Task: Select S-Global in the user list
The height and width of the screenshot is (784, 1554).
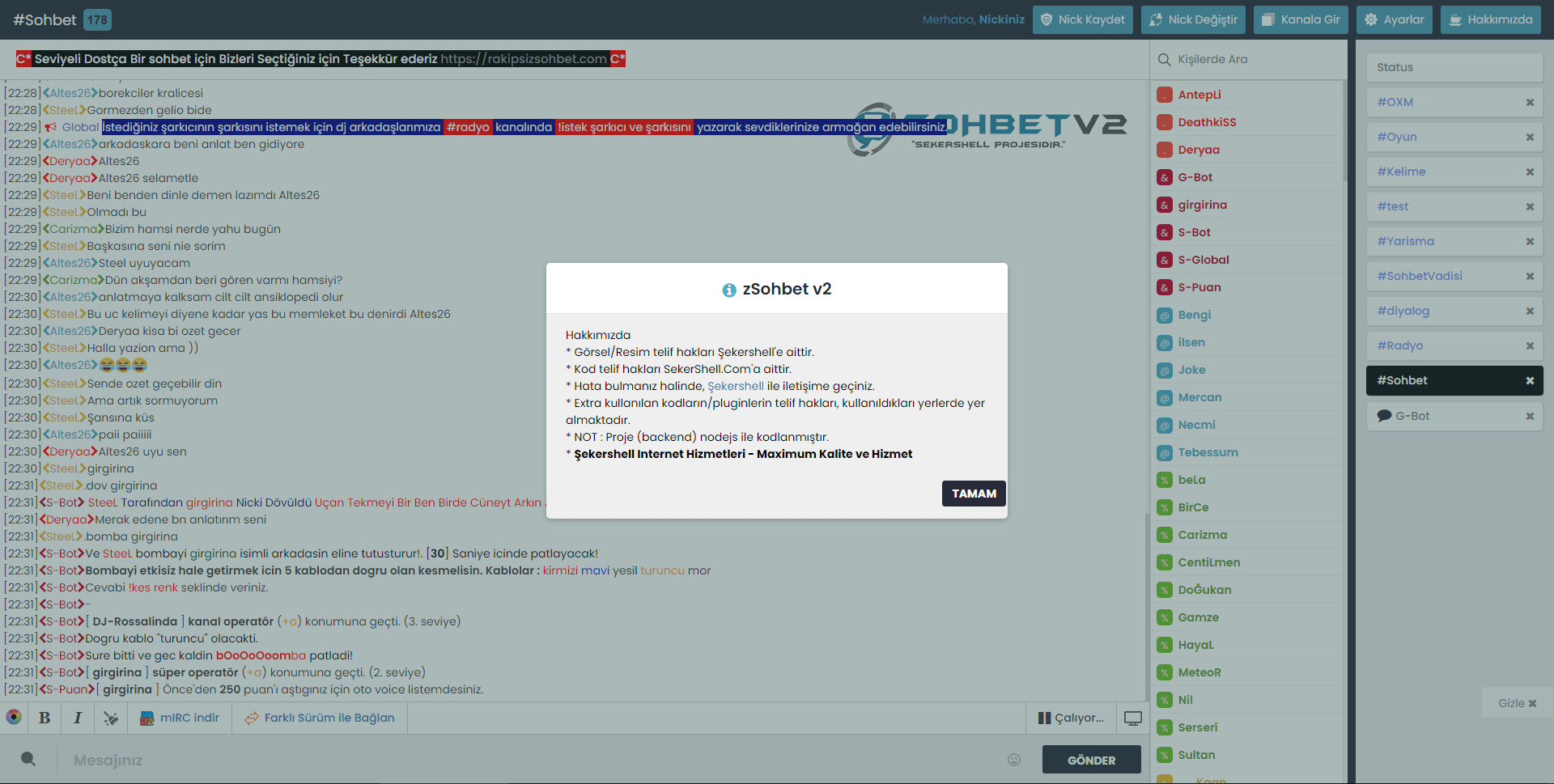Action: point(1246,260)
